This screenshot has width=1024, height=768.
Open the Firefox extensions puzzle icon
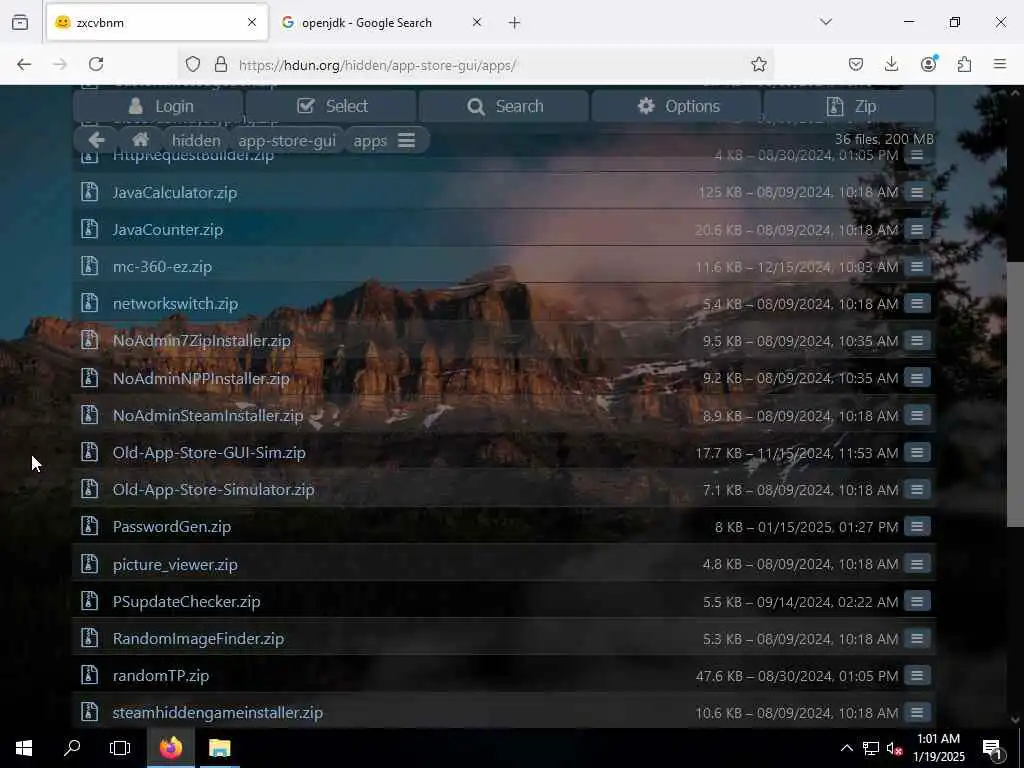964,64
